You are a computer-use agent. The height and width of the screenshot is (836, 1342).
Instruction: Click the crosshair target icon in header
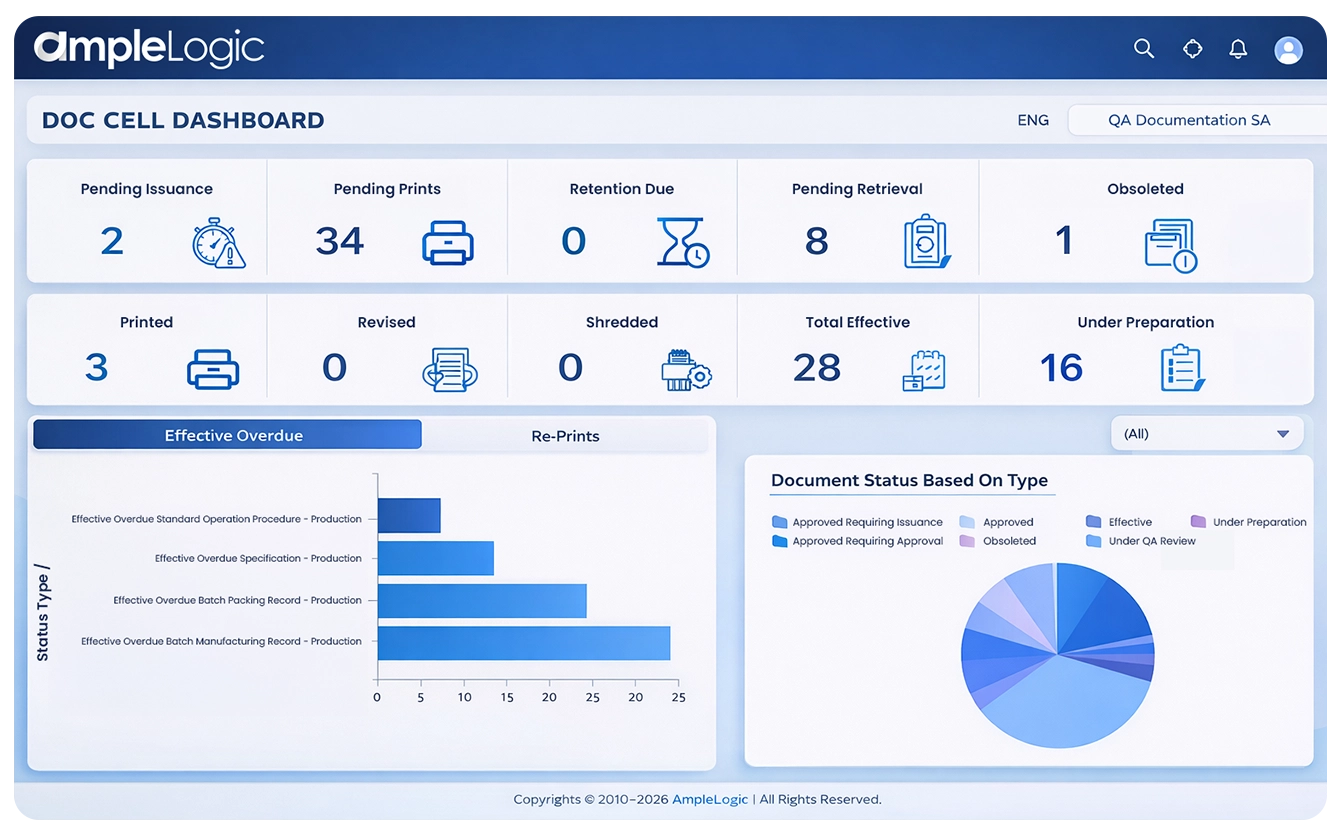tap(1192, 49)
